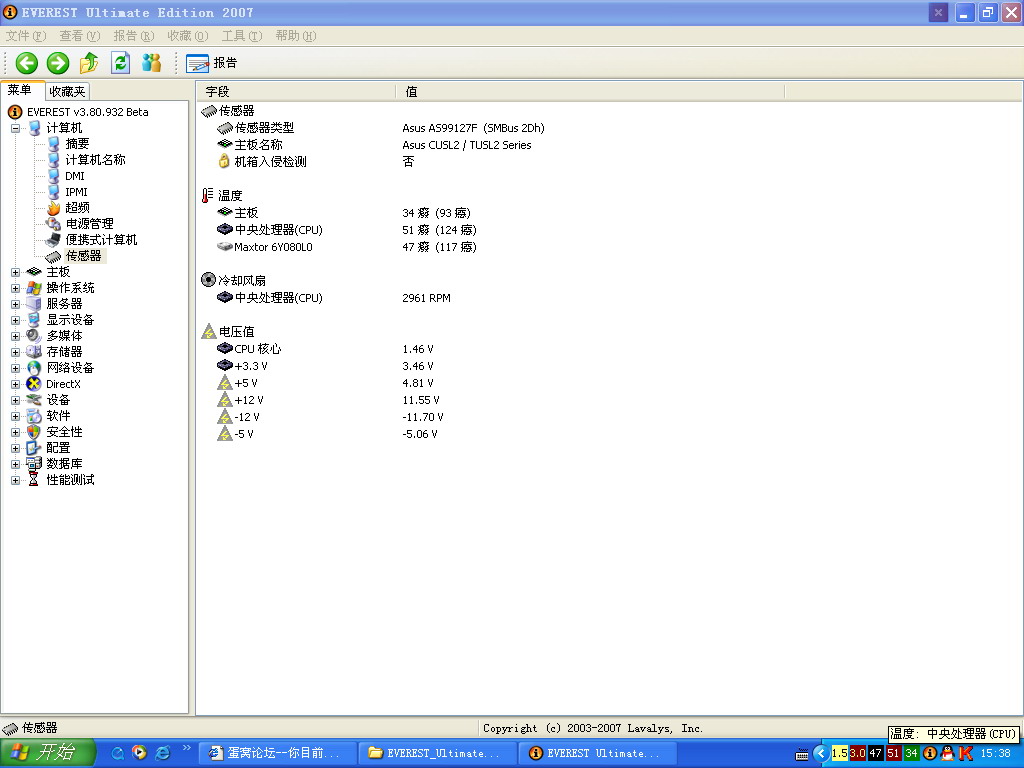Launch Internet Explorer from Quick Launch
Screen dimensions: 1024x768
163,753
